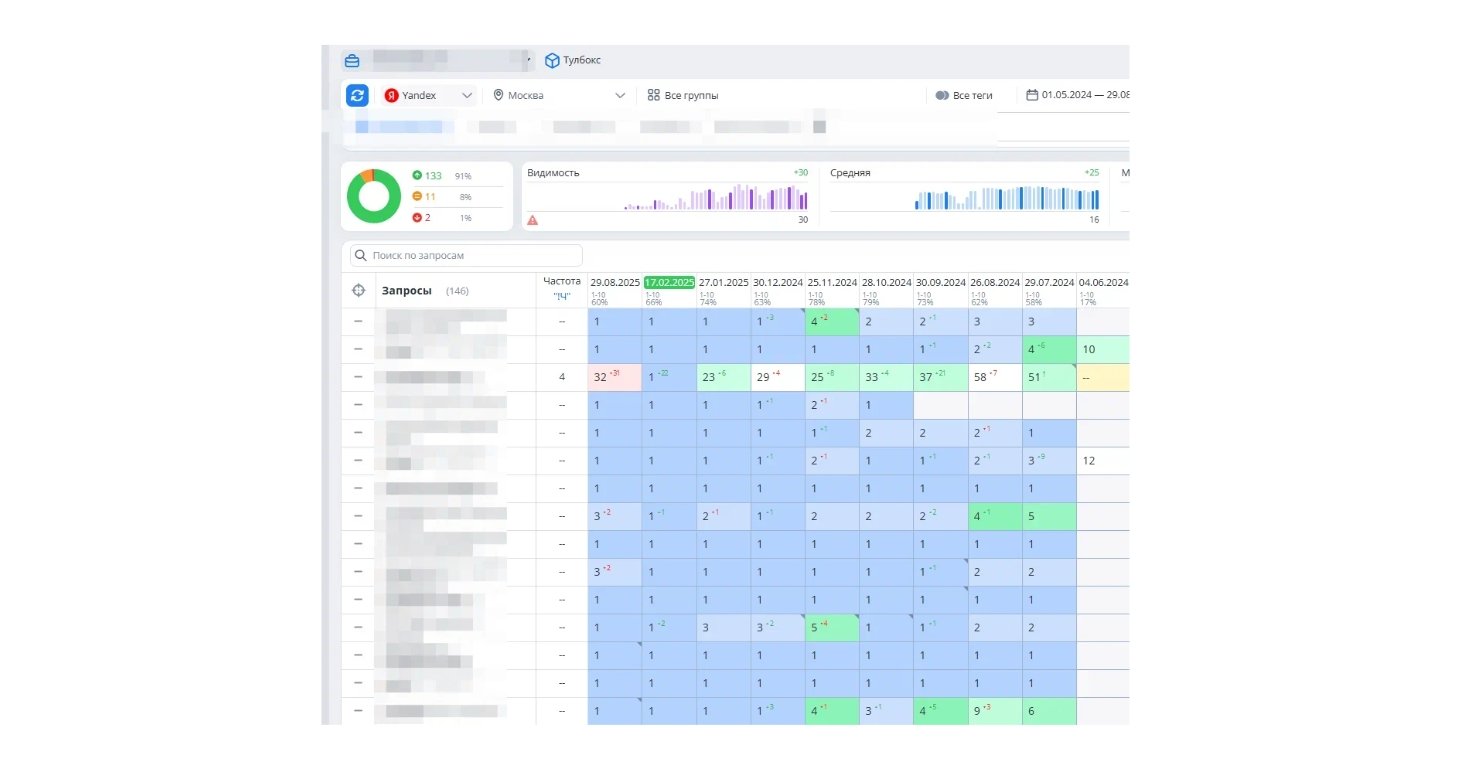Click the Поиск по запросам search field

(x=466, y=256)
